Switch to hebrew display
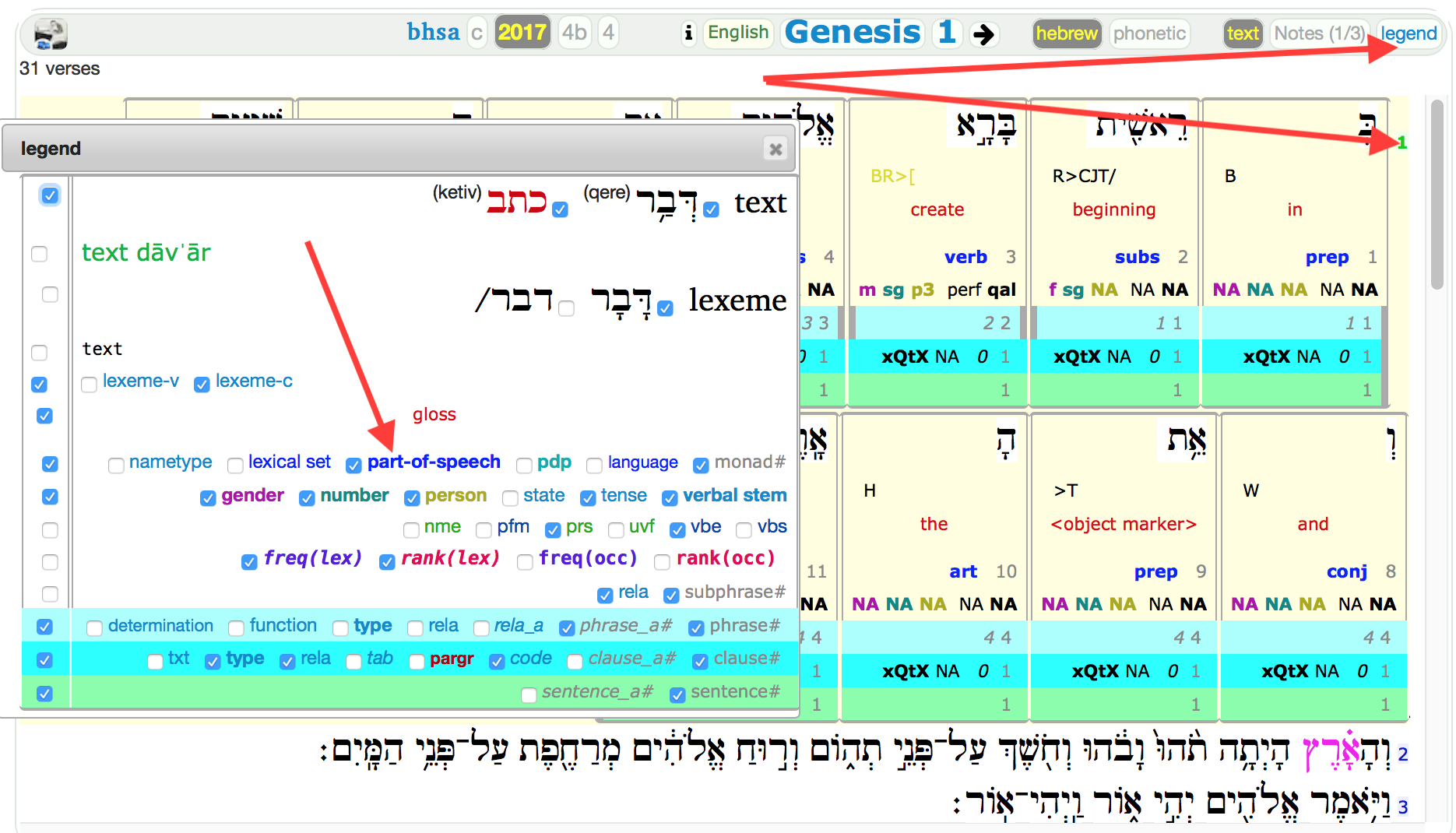The width and height of the screenshot is (1456, 833). pos(1067,33)
